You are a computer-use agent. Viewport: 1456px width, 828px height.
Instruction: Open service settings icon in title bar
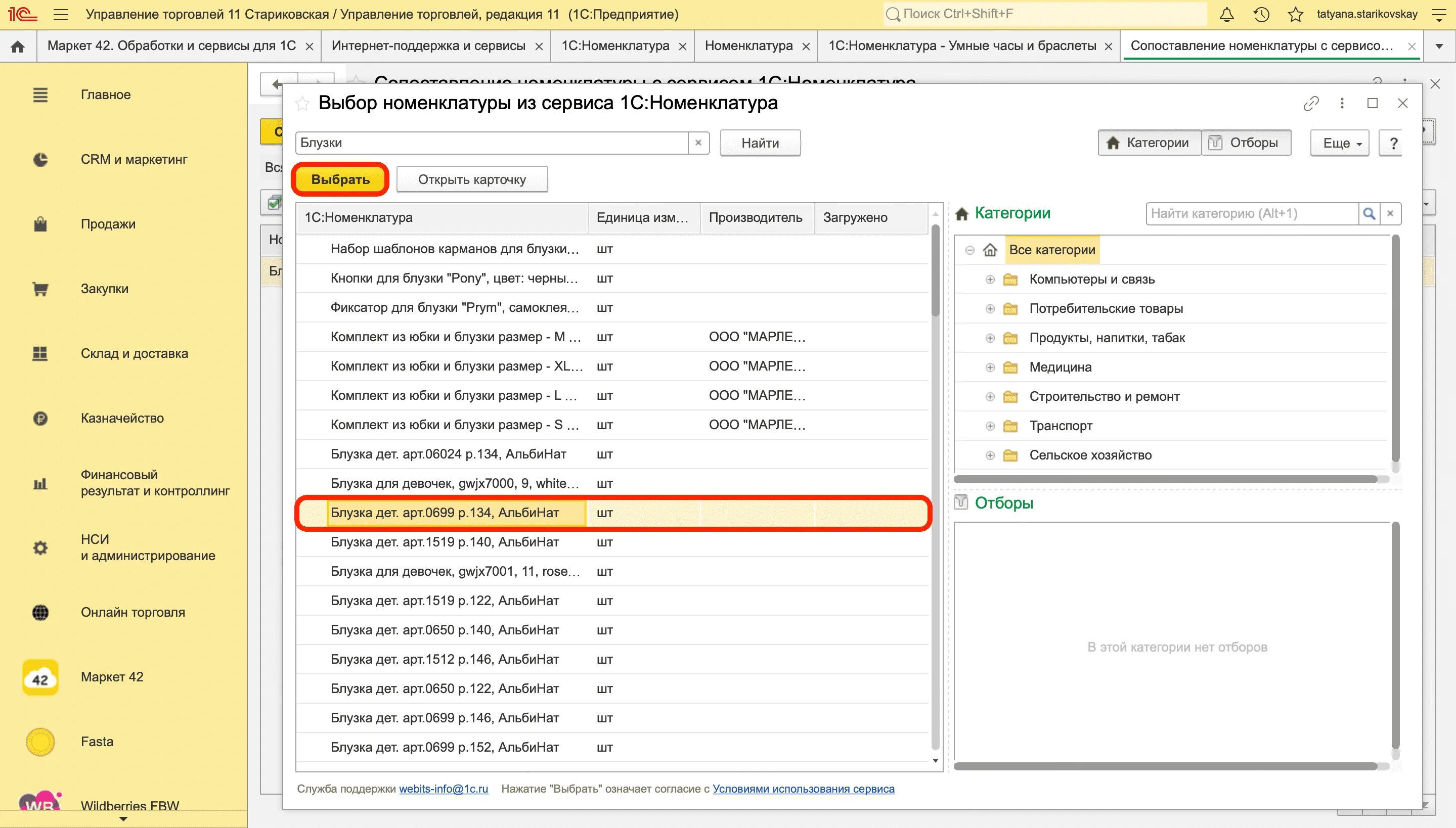(x=1438, y=14)
